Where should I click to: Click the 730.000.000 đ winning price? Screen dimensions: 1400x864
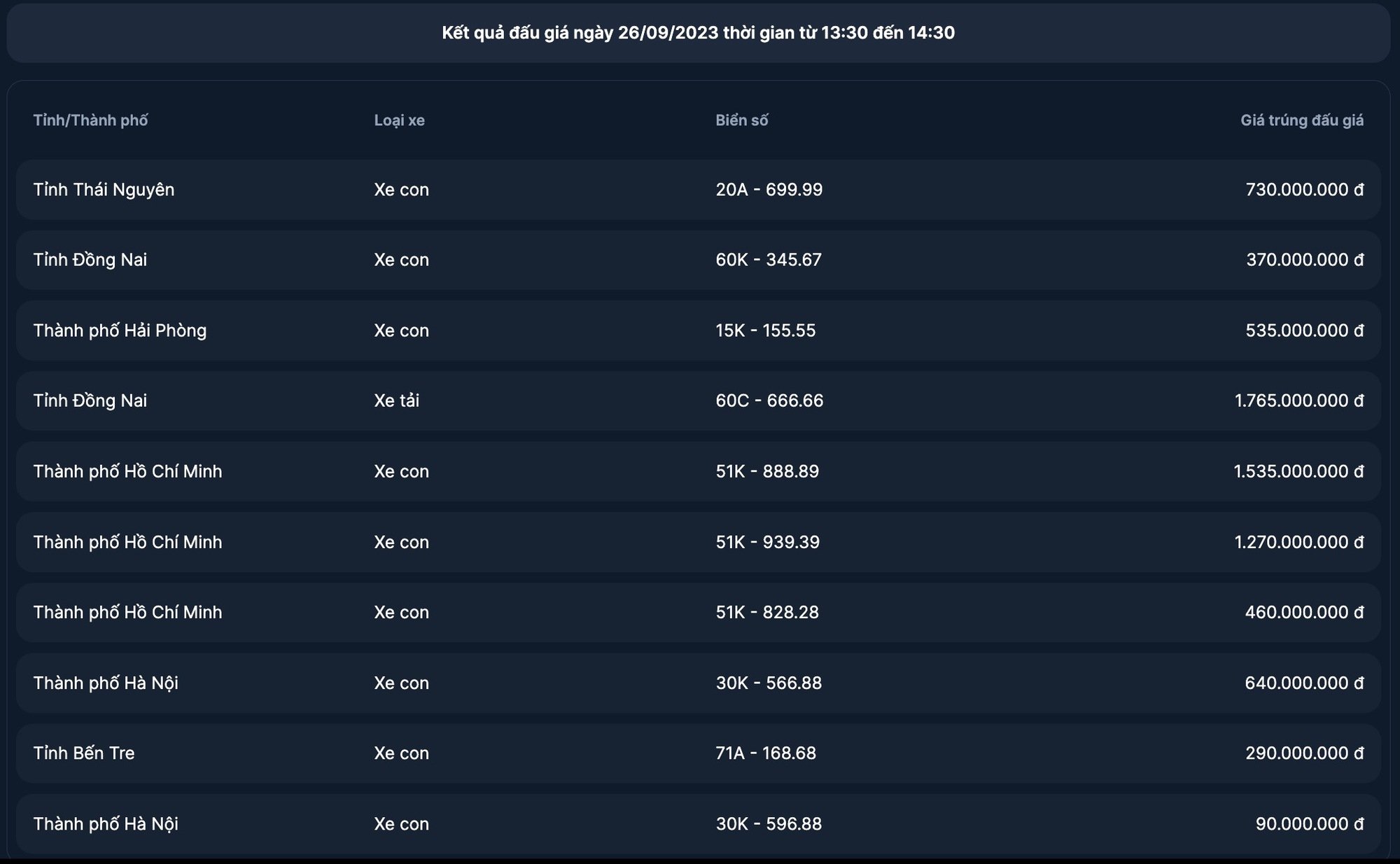(x=1305, y=190)
